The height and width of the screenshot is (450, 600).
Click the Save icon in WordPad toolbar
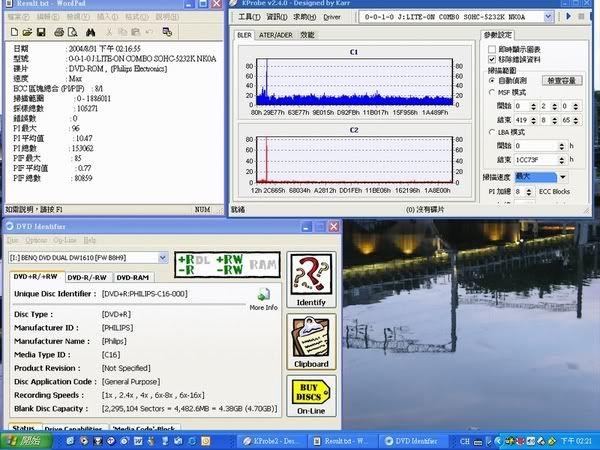coord(41,31)
